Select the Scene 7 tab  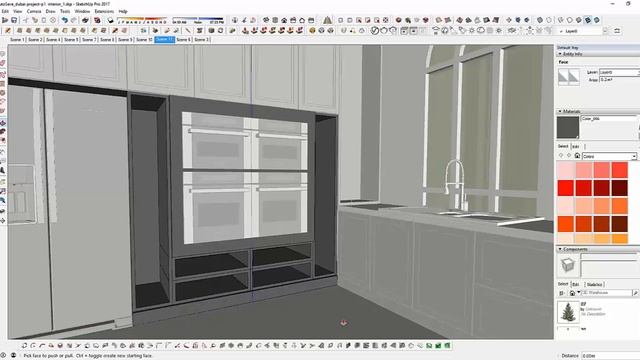click(x=89, y=40)
